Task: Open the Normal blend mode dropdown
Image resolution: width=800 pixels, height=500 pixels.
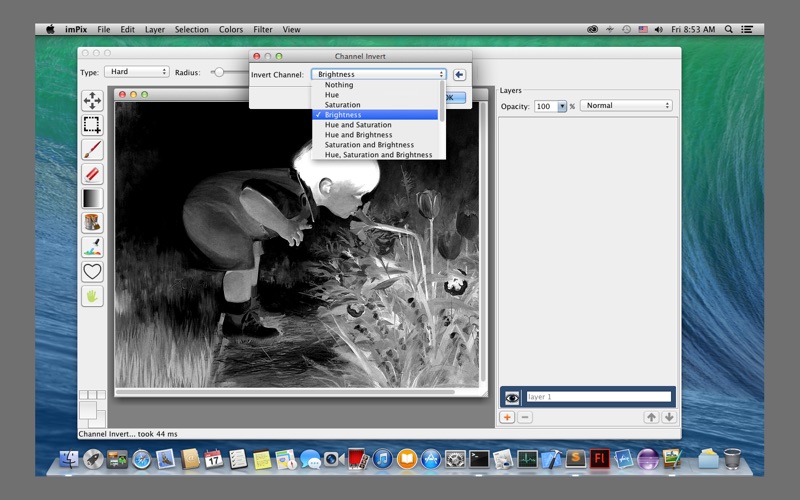Action: pos(627,106)
